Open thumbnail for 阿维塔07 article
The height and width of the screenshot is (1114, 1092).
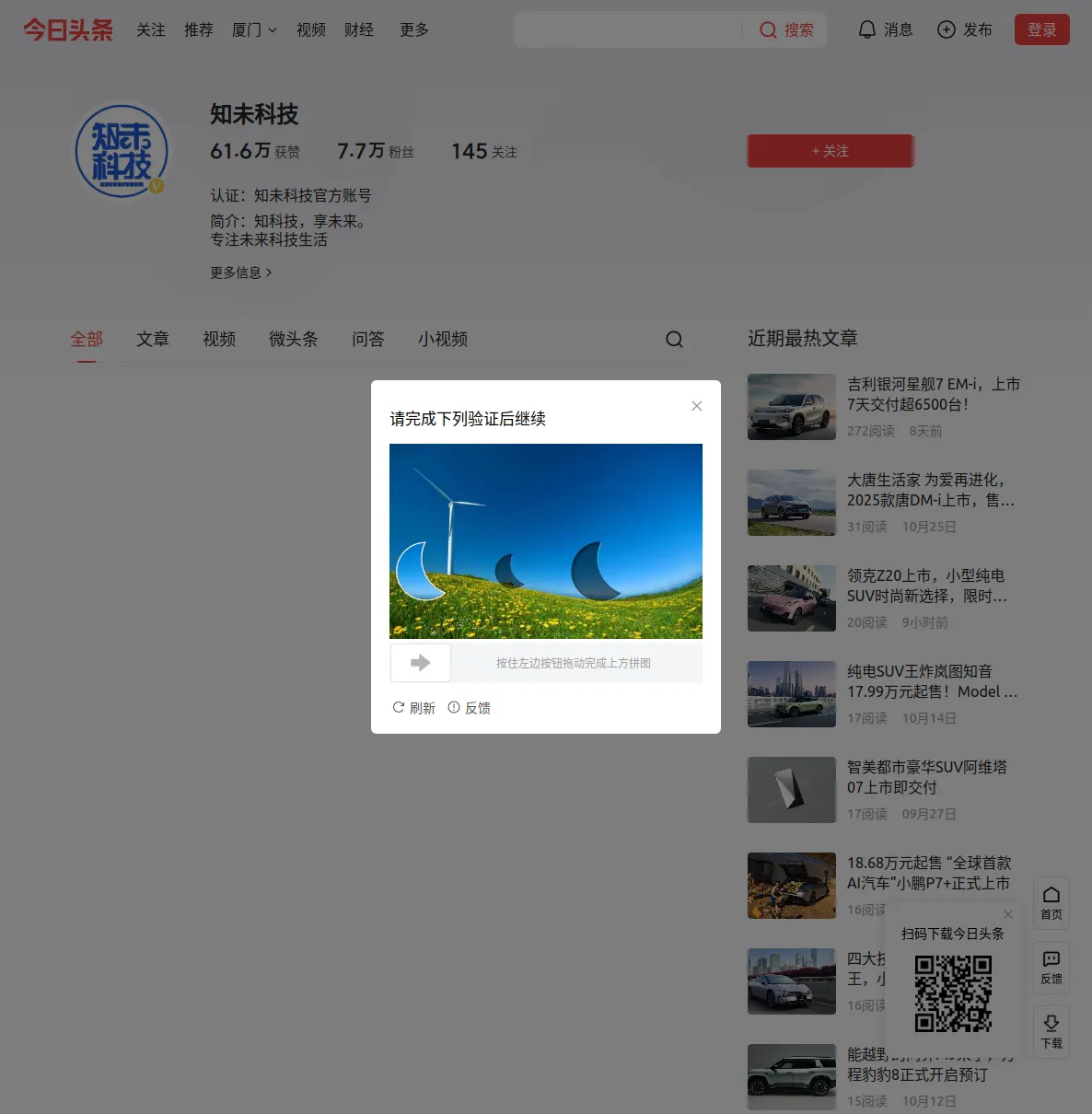(792, 790)
